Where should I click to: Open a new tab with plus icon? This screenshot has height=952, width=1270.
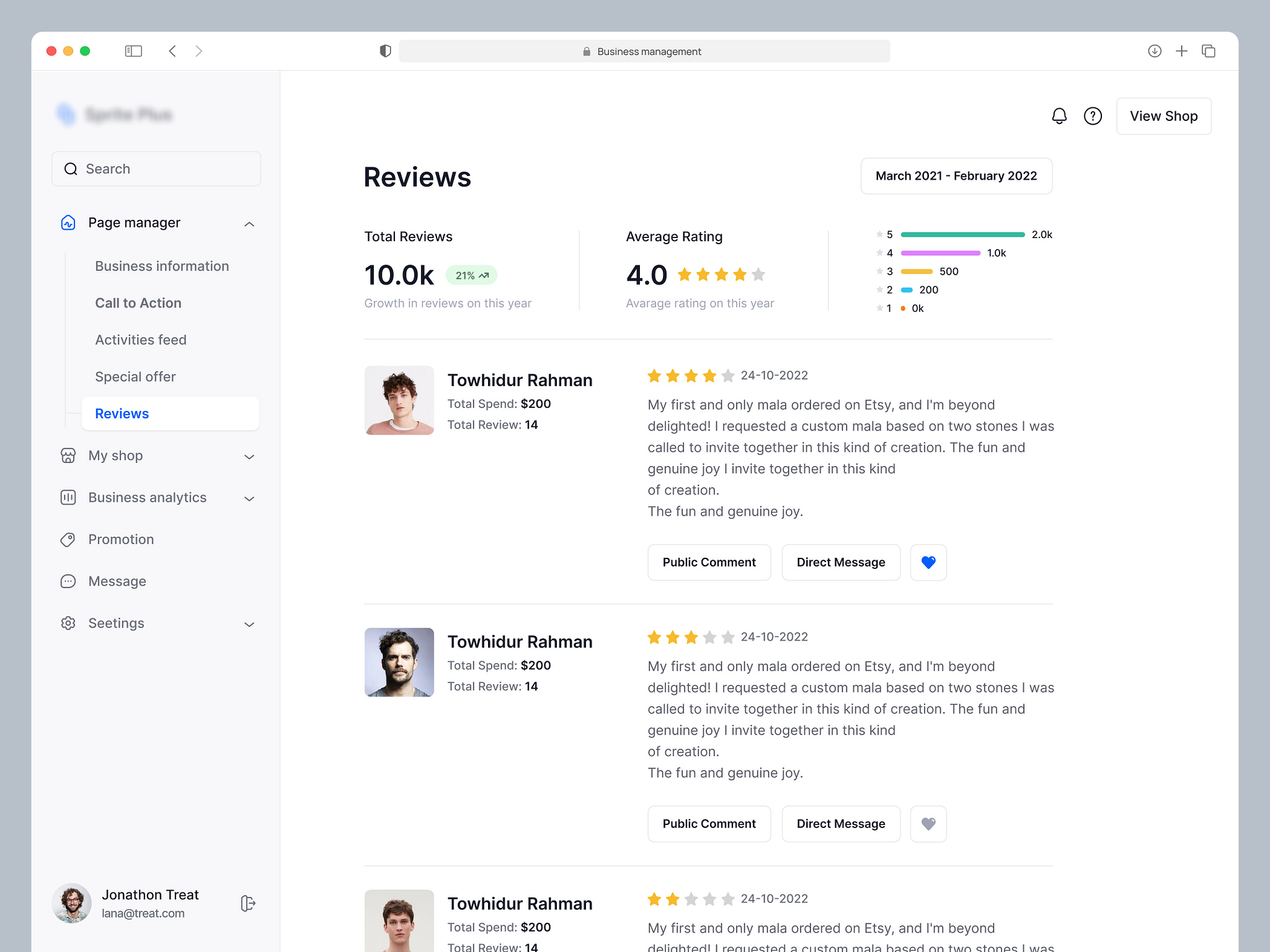coord(1182,51)
